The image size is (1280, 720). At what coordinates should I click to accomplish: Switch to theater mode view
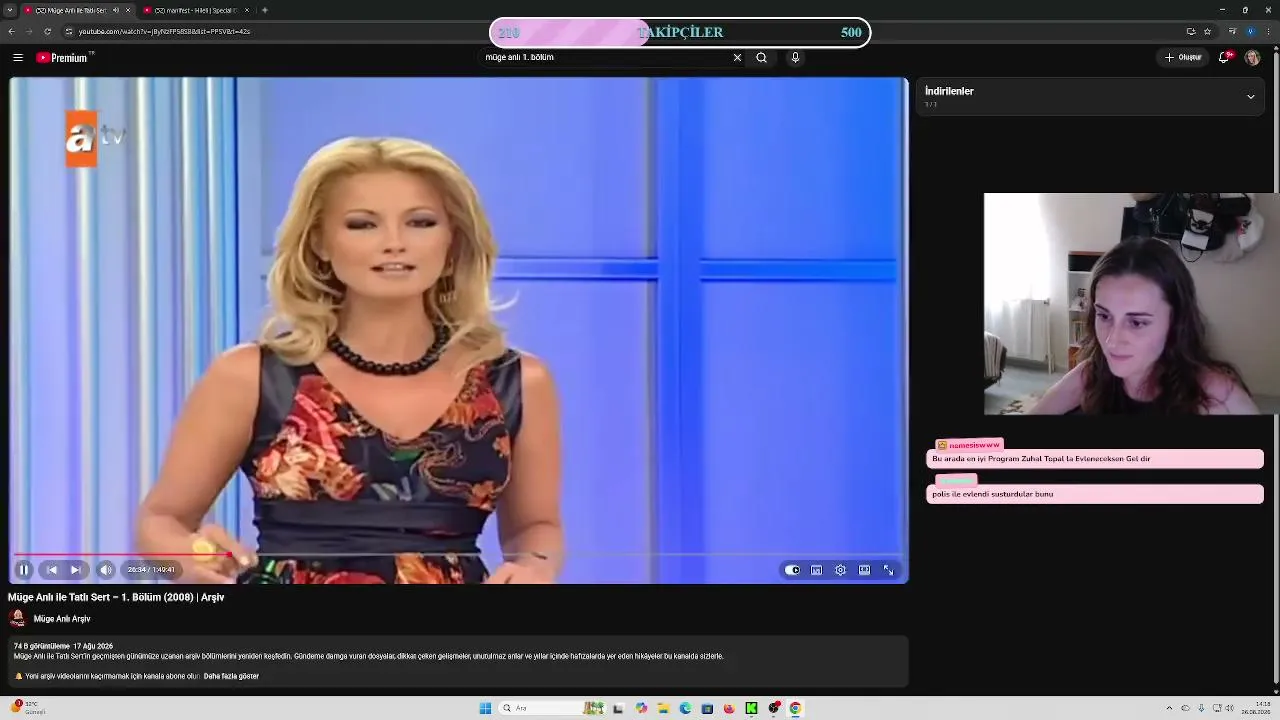pyautogui.click(x=864, y=570)
